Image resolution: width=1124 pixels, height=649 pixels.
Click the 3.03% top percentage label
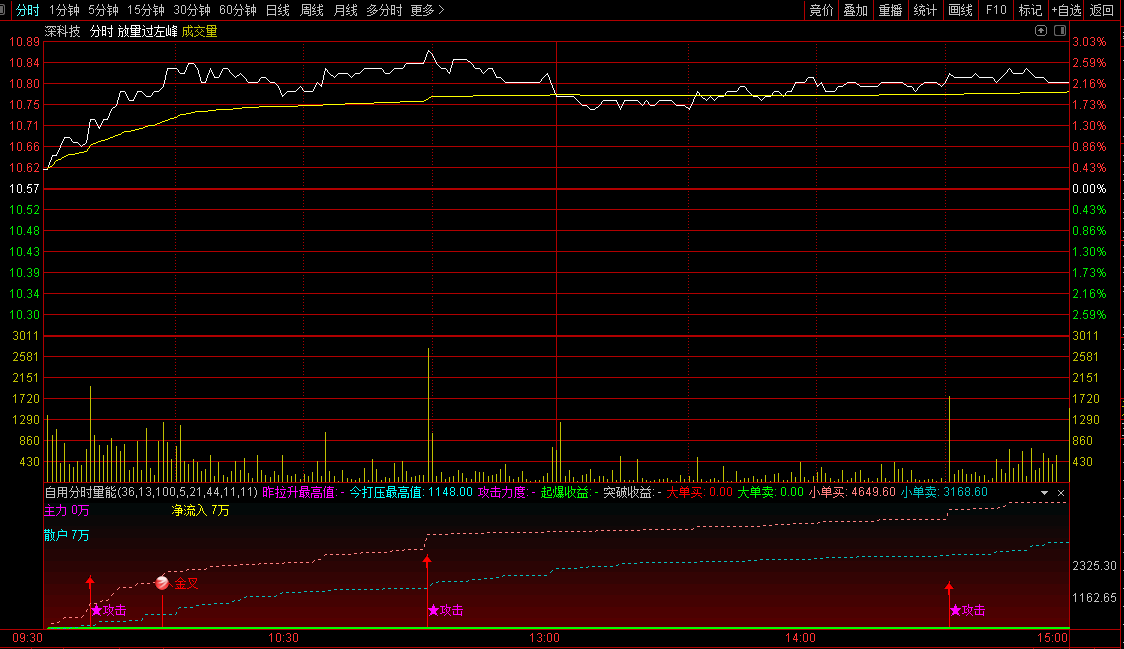point(1090,42)
